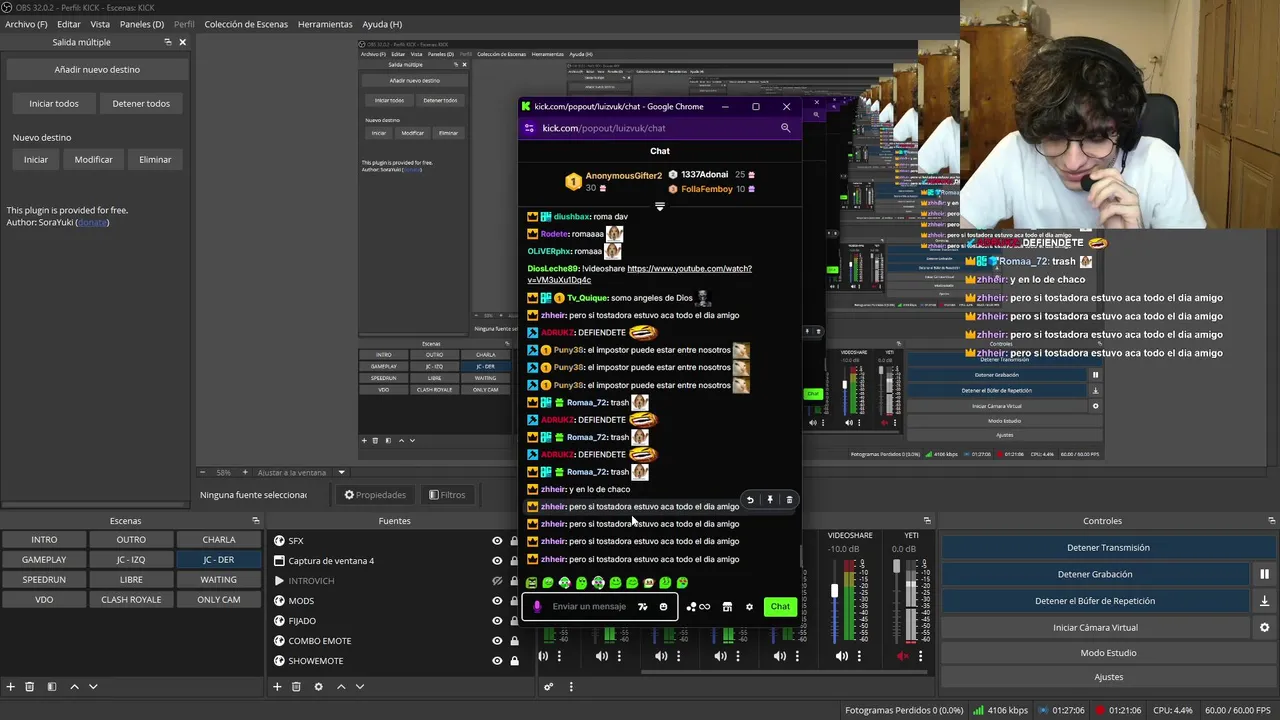Move source up arrow in Fuentes toolbar
The image size is (1280, 720).
click(x=341, y=687)
